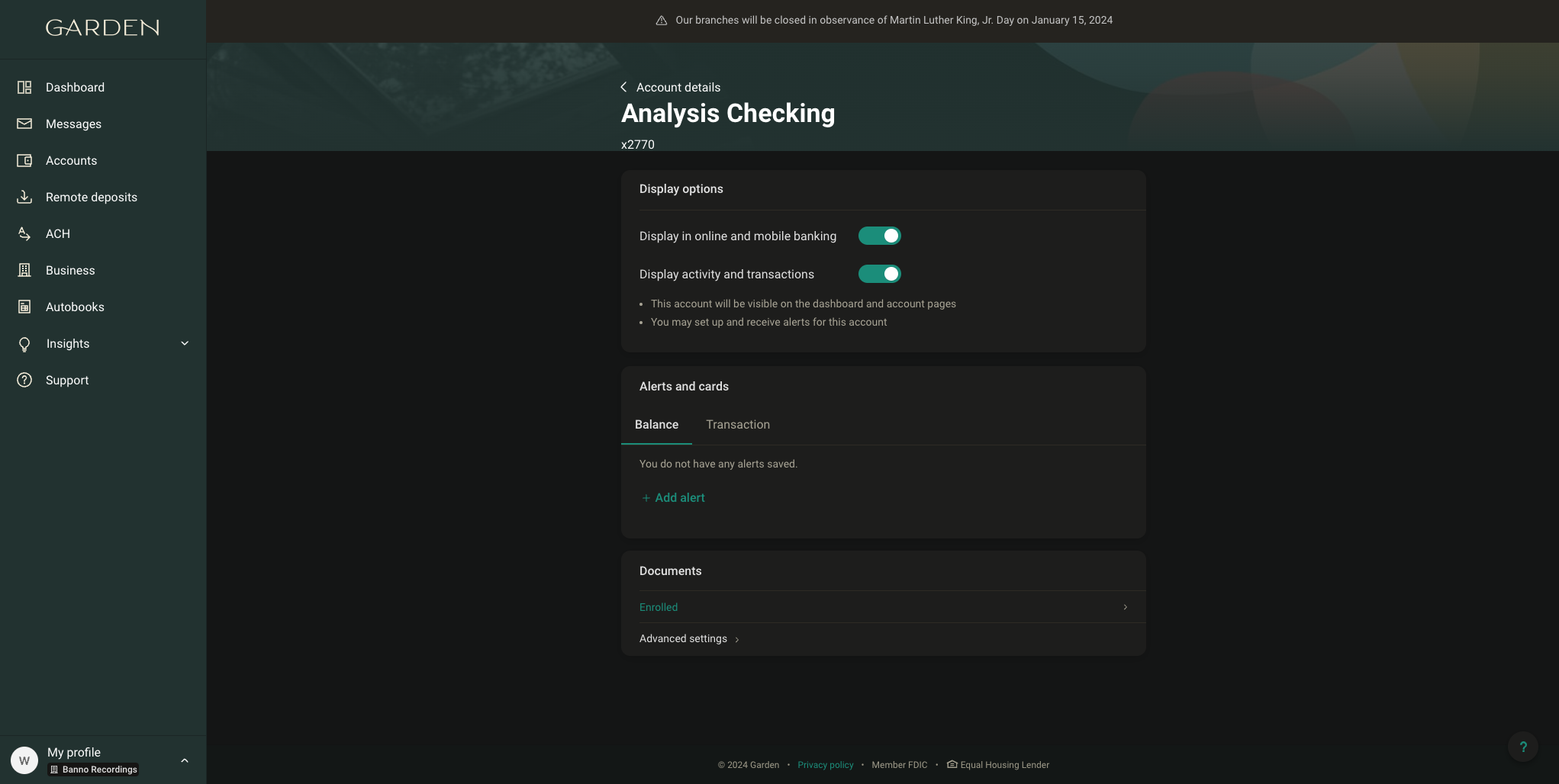Open Messages via envelope icon
Screen dimensions: 1559x784
click(x=24, y=124)
